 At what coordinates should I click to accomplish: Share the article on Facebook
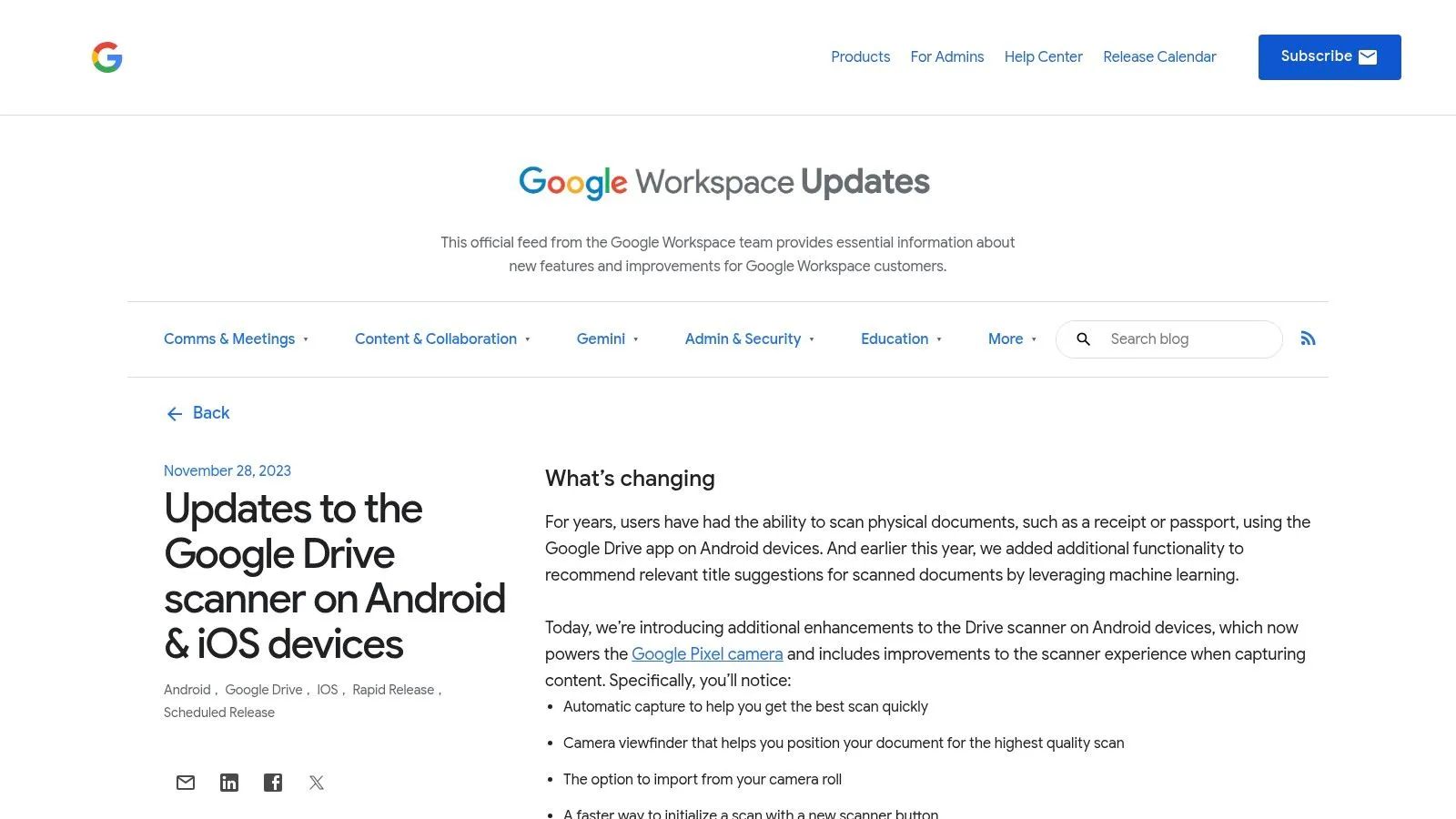click(x=272, y=782)
